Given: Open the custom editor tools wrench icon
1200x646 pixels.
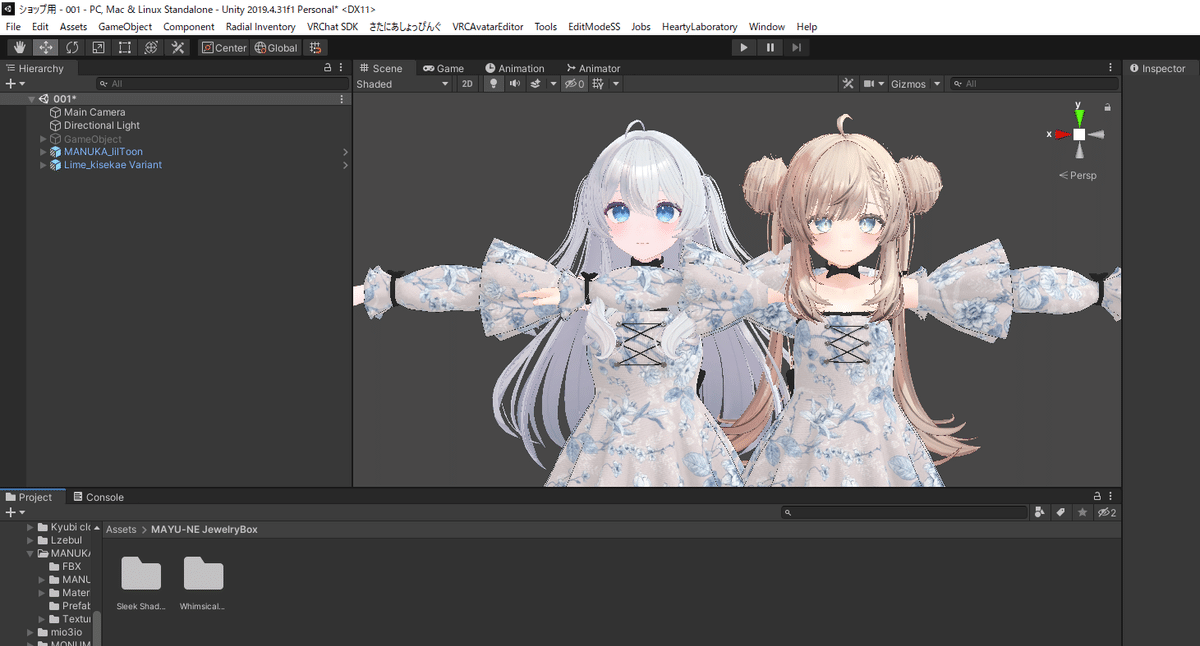Looking at the screenshot, I should (x=177, y=46).
